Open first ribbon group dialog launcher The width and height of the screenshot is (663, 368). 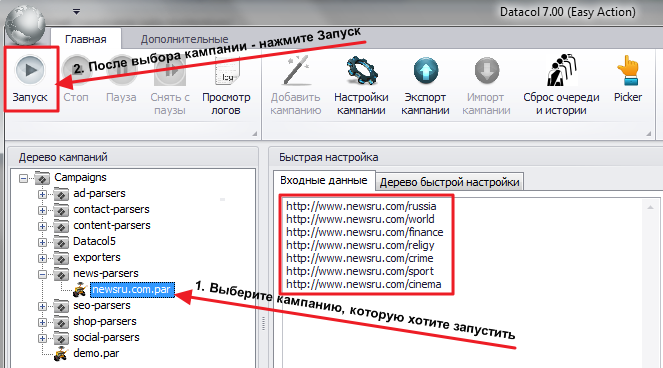(x=255, y=134)
